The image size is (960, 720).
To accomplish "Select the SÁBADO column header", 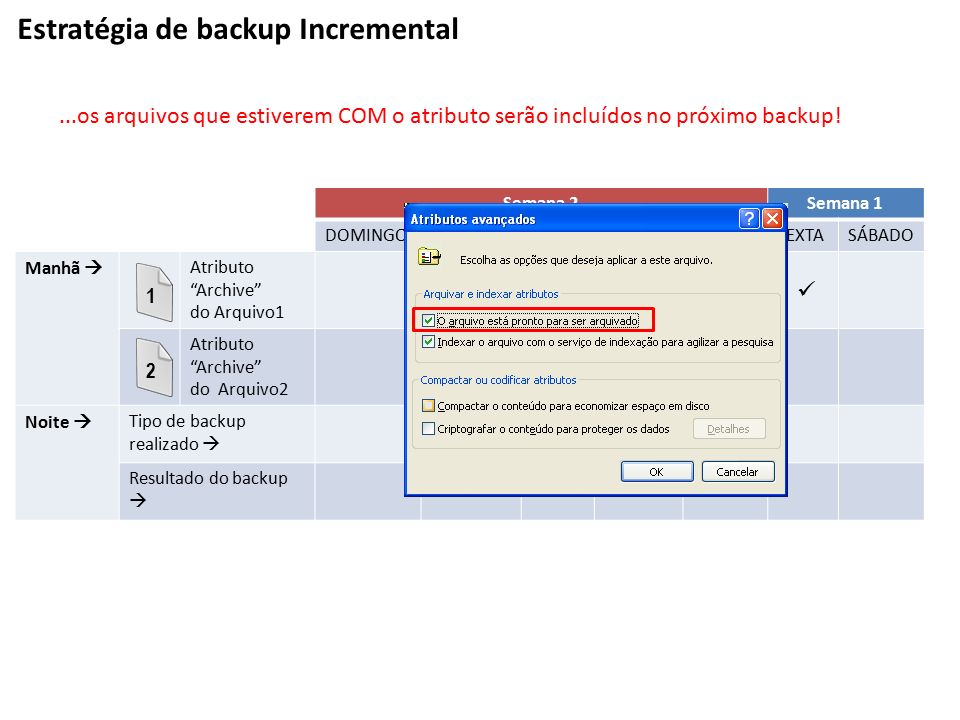I will 880,235.
